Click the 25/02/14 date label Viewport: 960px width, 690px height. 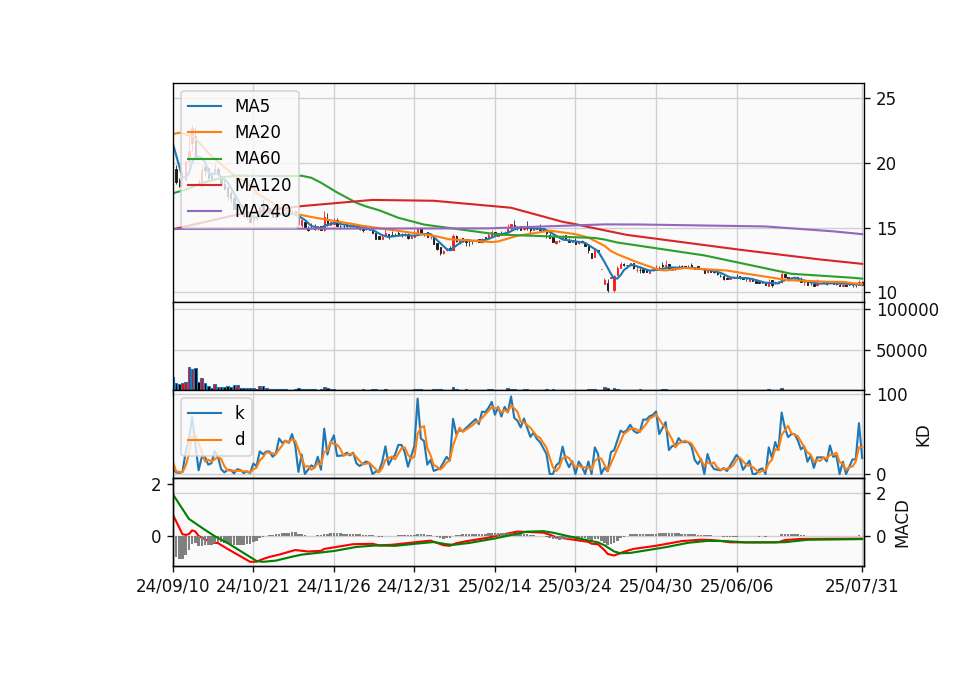495,586
